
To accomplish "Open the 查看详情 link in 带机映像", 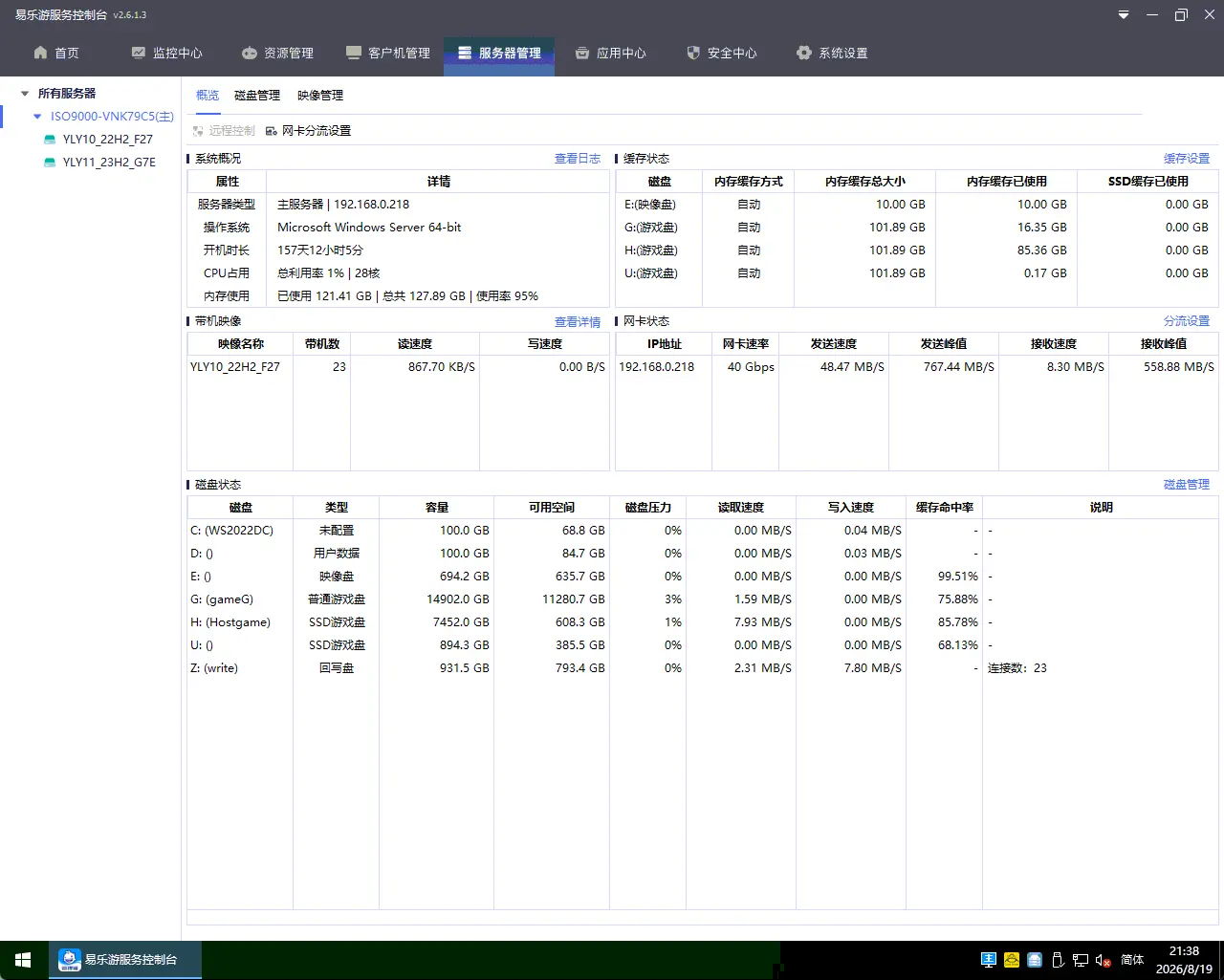I will (578, 322).
